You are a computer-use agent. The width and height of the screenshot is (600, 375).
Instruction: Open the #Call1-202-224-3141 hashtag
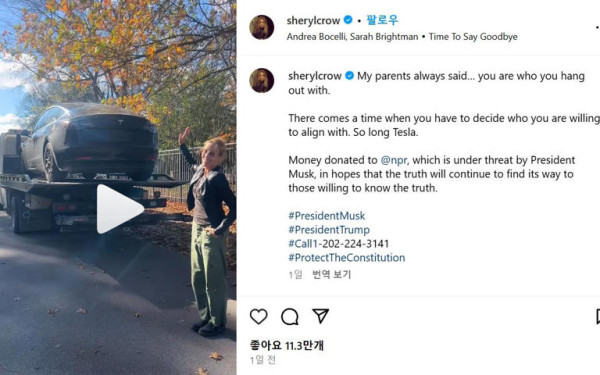339,244
